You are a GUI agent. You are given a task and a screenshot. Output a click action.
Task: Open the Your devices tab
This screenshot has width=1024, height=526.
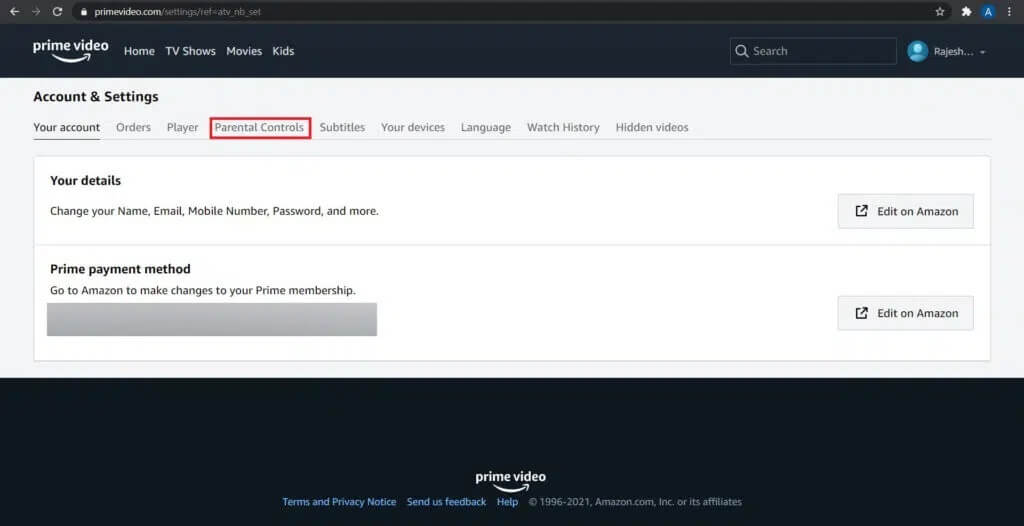pyautogui.click(x=413, y=127)
